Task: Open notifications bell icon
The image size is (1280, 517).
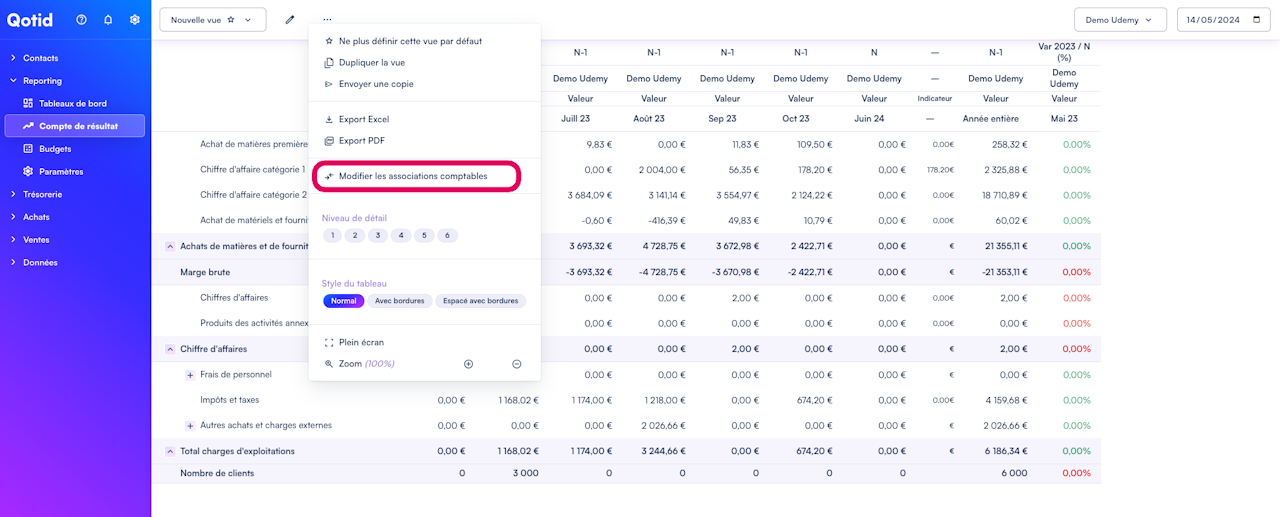Action: [x=108, y=20]
